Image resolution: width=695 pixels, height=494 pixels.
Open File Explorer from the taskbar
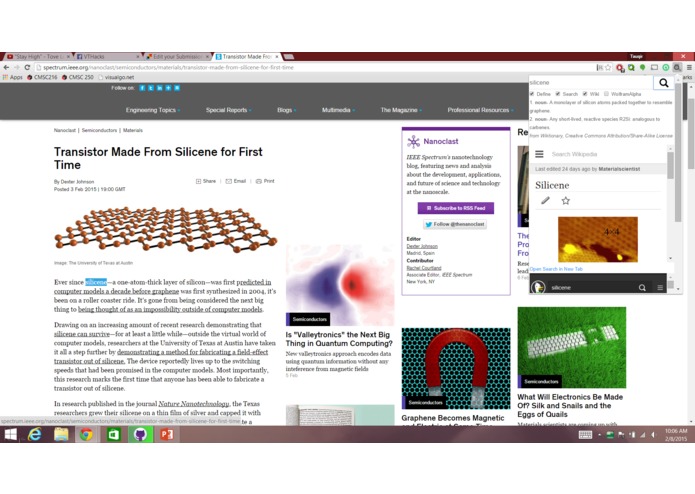pyautogui.click(x=61, y=435)
